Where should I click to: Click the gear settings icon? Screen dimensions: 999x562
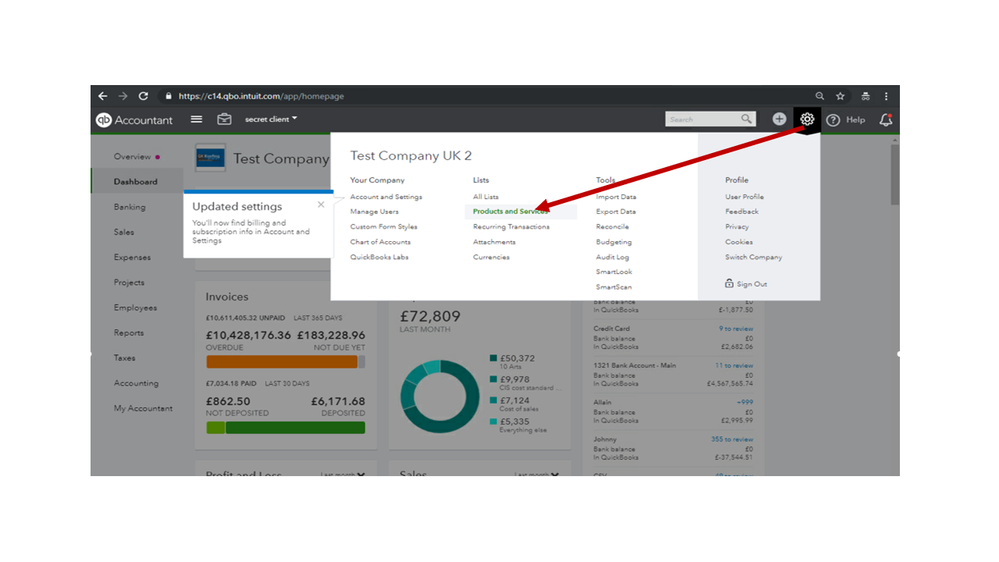tap(807, 119)
